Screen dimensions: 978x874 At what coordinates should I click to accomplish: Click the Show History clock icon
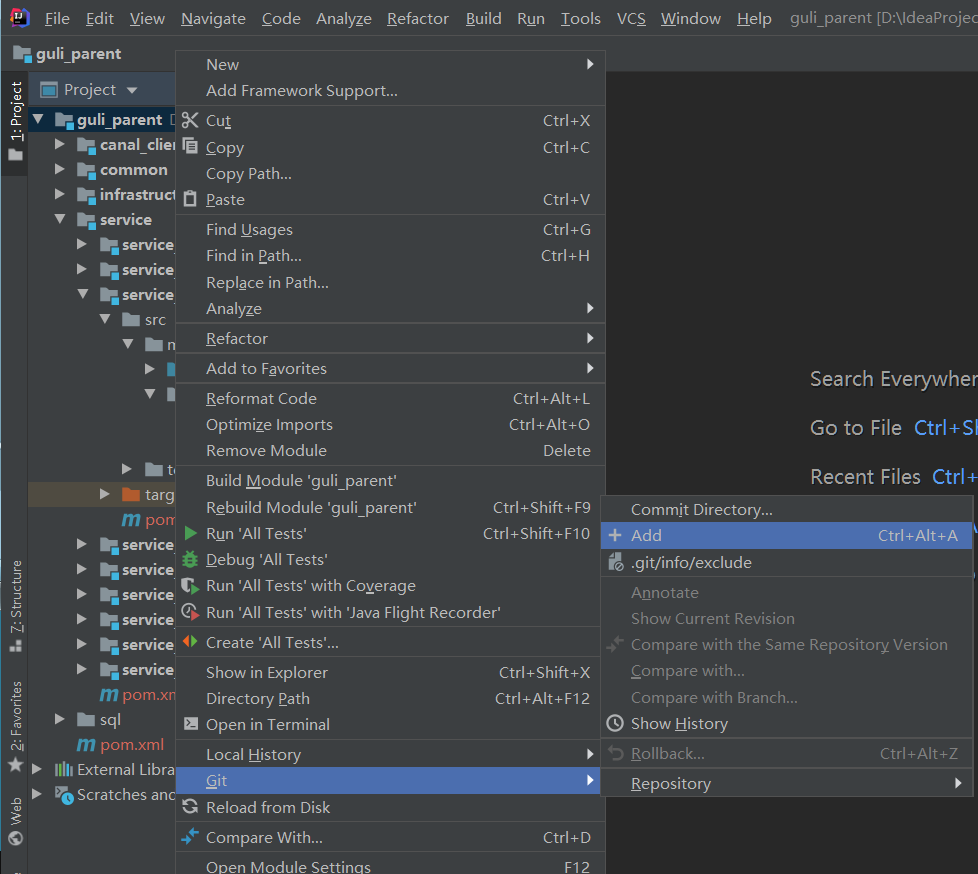tap(615, 723)
